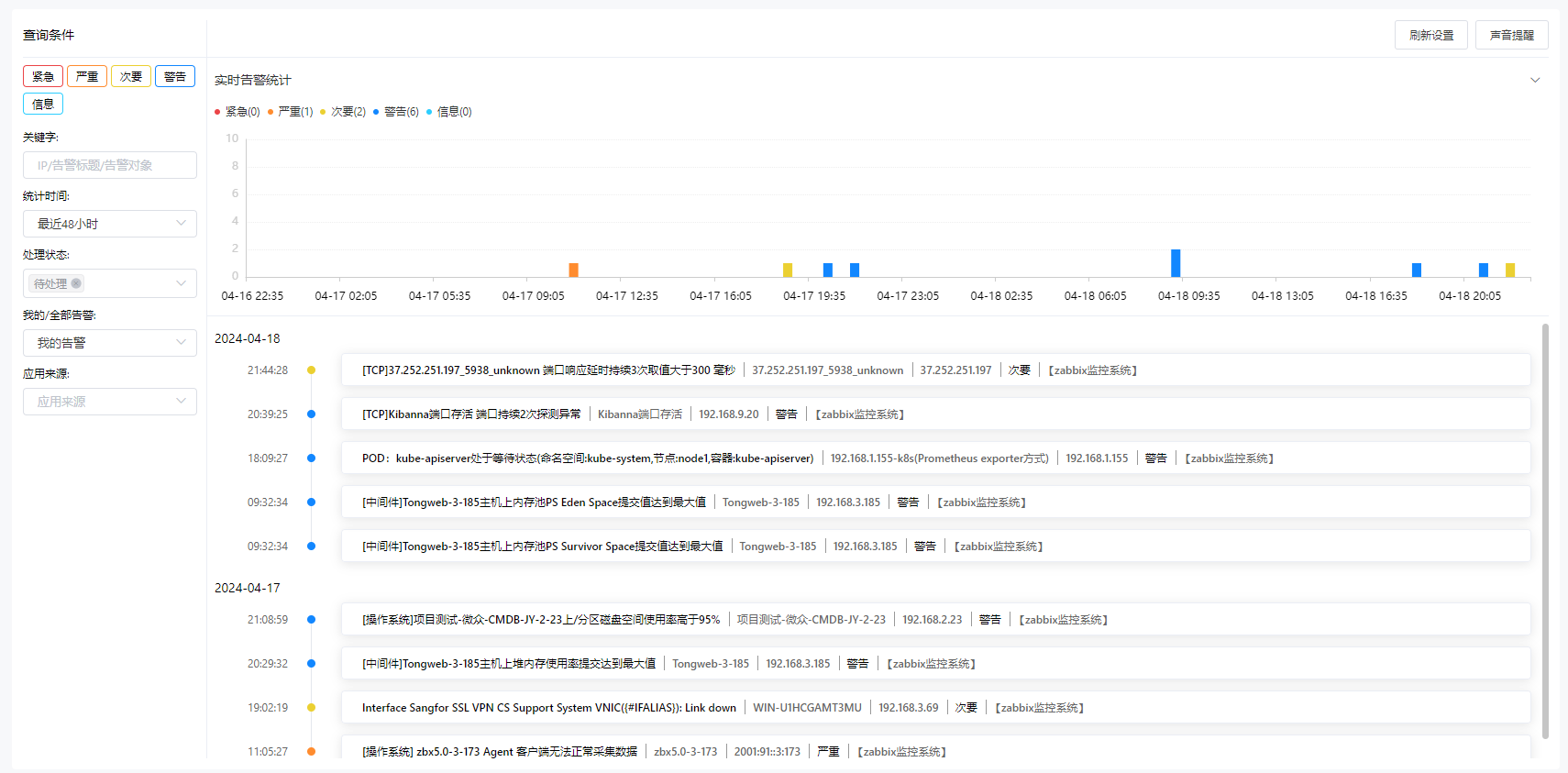Click the keyword search input field
The height and width of the screenshot is (773, 1568).
pos(110,165)
